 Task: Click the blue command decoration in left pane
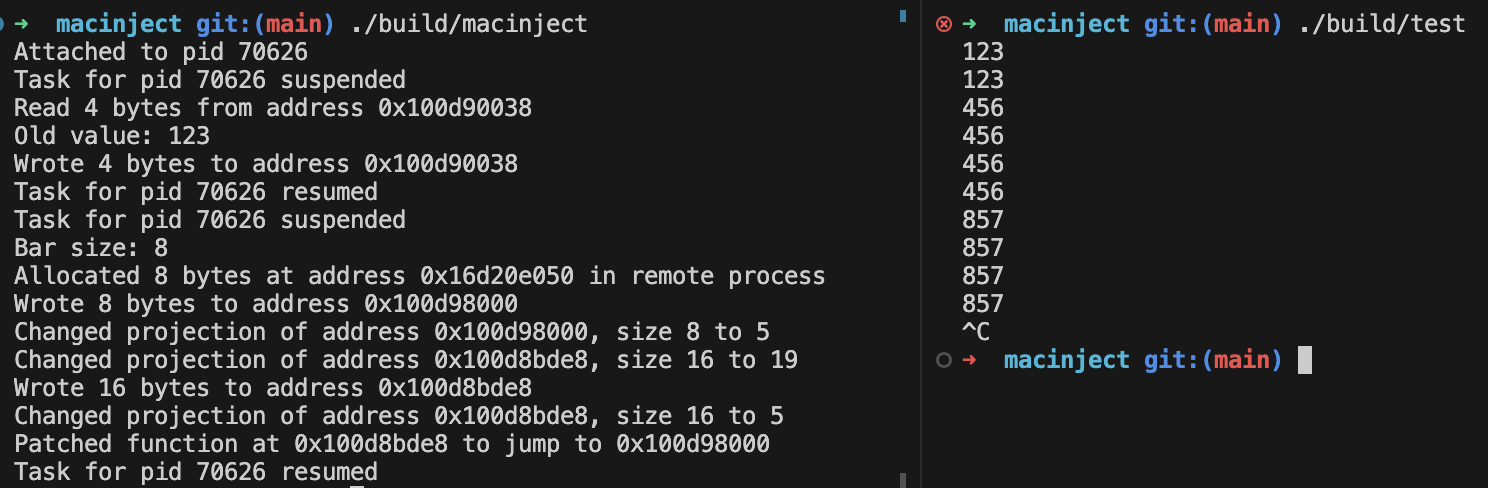(2, 24)
